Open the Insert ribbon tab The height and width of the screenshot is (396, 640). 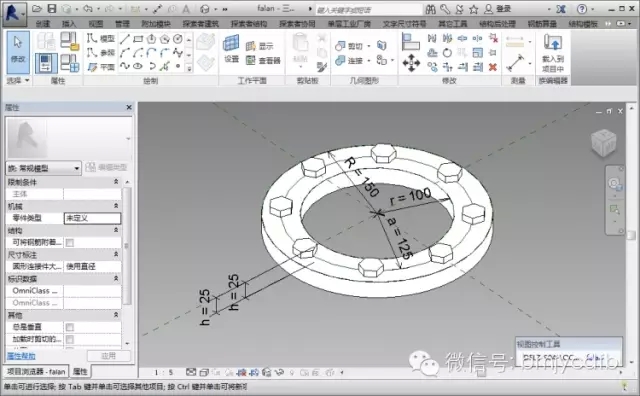(x=69, y=24)
